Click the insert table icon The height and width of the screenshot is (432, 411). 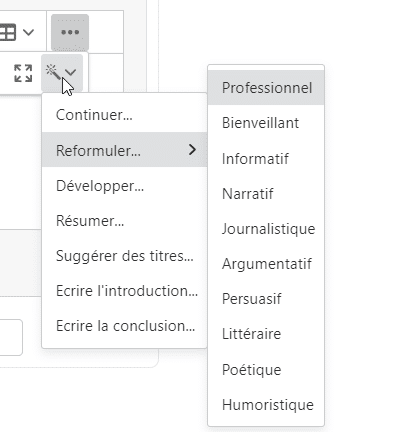pos(7,32)
